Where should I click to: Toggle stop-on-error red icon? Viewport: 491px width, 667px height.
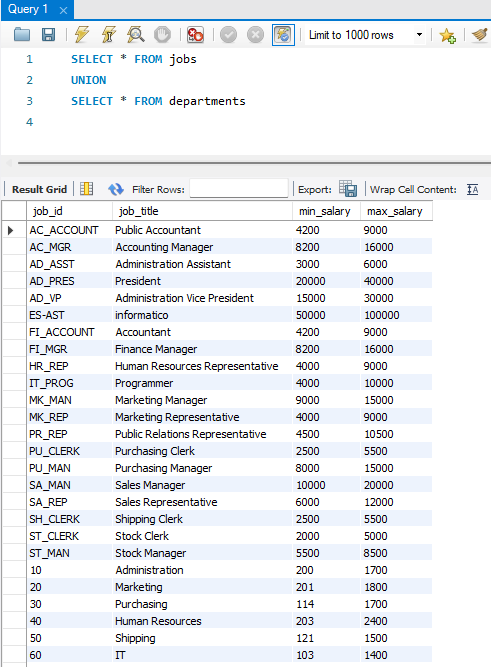coord(195,34)
